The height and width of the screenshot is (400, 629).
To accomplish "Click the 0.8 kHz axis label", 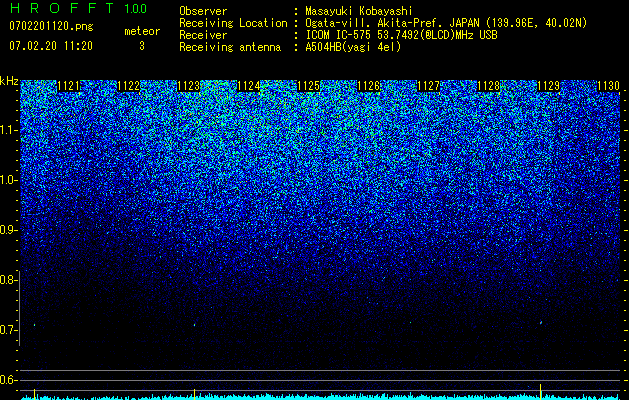I will pos(8,280).
